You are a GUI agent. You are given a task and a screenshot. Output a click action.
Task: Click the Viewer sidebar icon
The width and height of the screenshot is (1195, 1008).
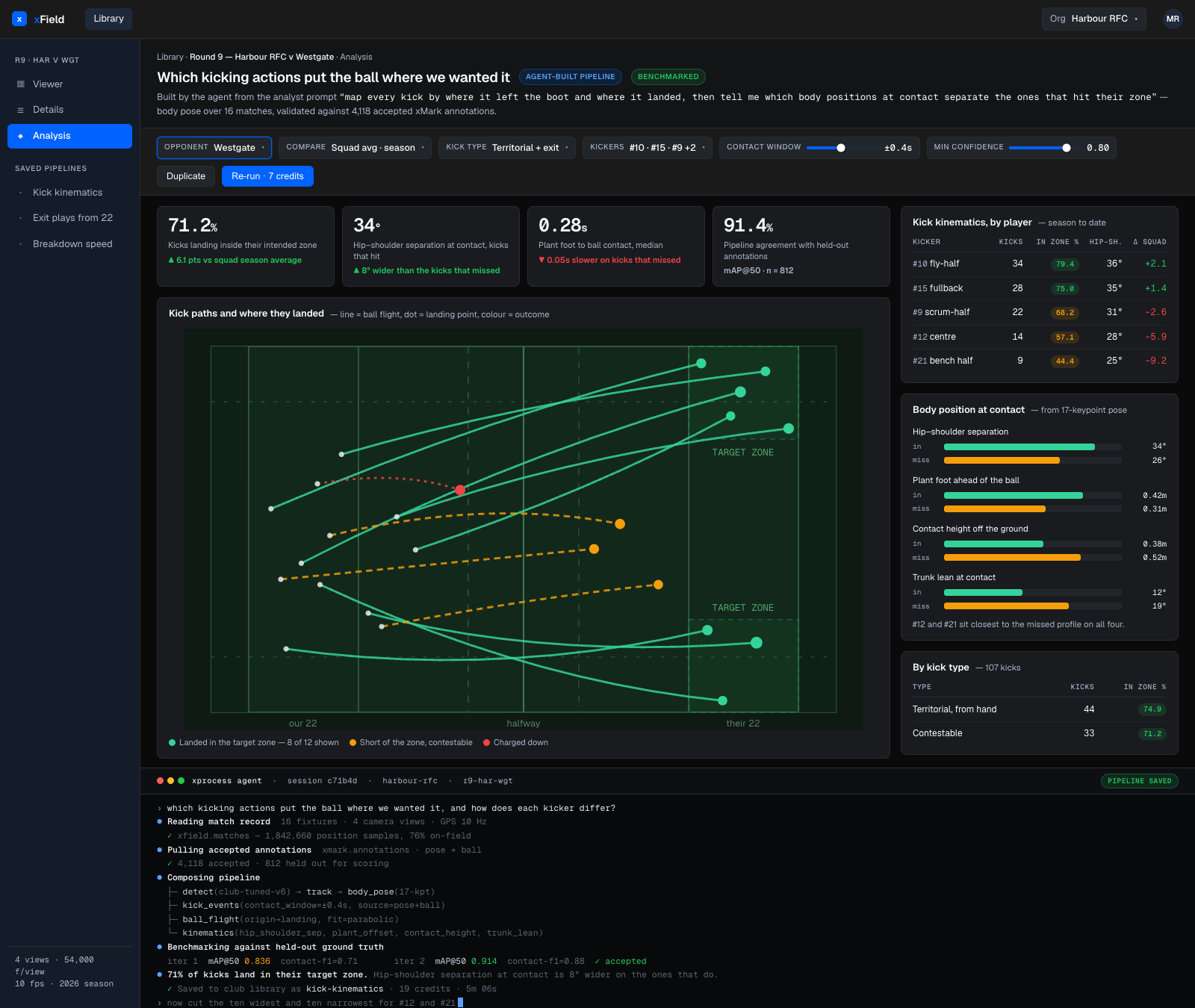[21, 84]
